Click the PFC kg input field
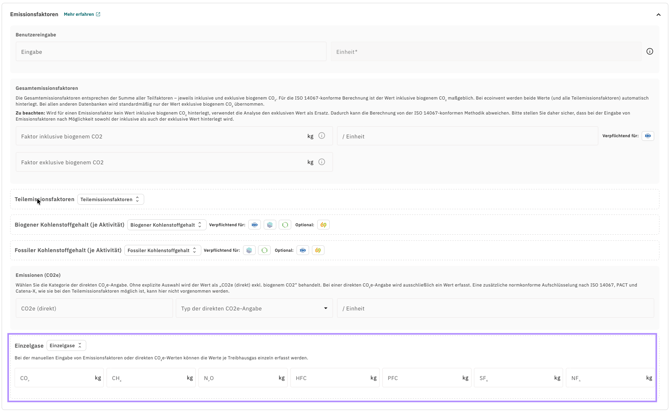Viewport: 670px width, 412px height. coord(426,378)
